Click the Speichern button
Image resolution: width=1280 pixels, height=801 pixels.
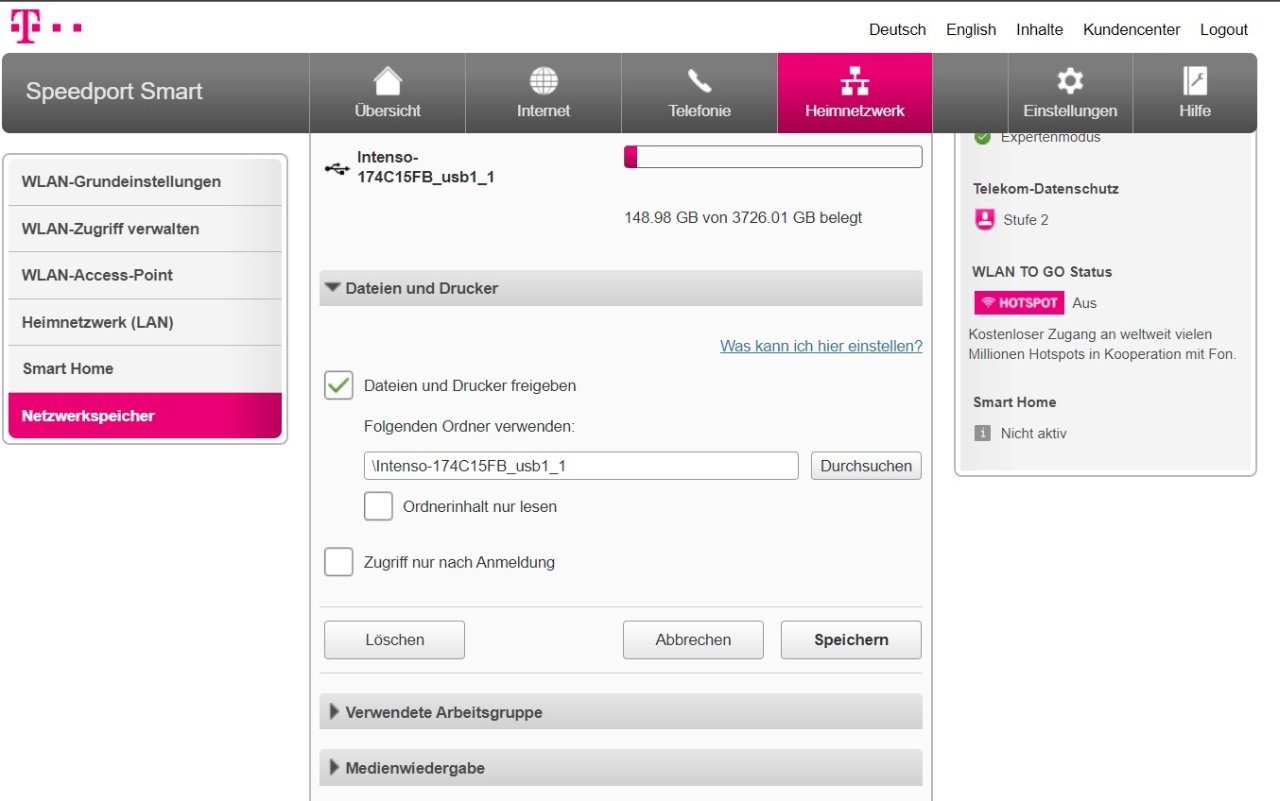(x=851, y=640)
